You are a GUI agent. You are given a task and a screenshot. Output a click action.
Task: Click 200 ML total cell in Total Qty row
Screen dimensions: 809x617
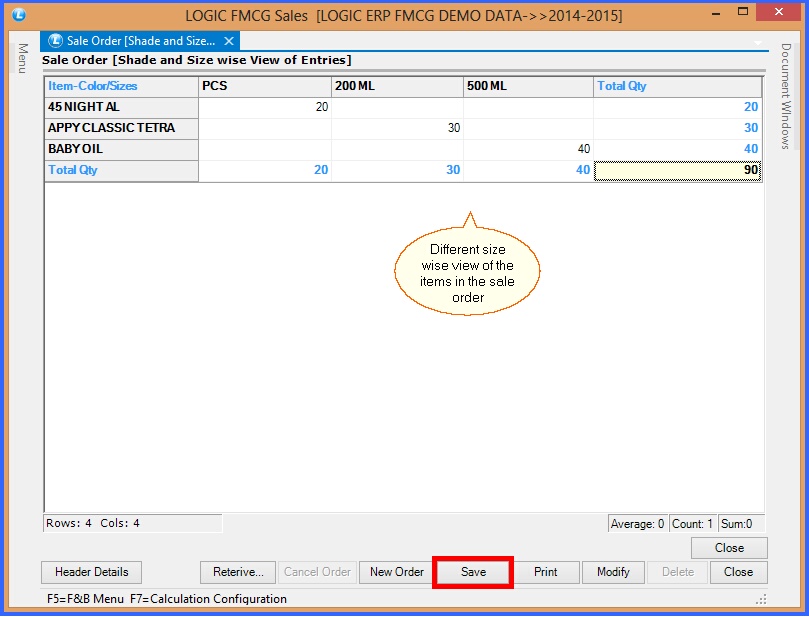(x=397, y=170)
